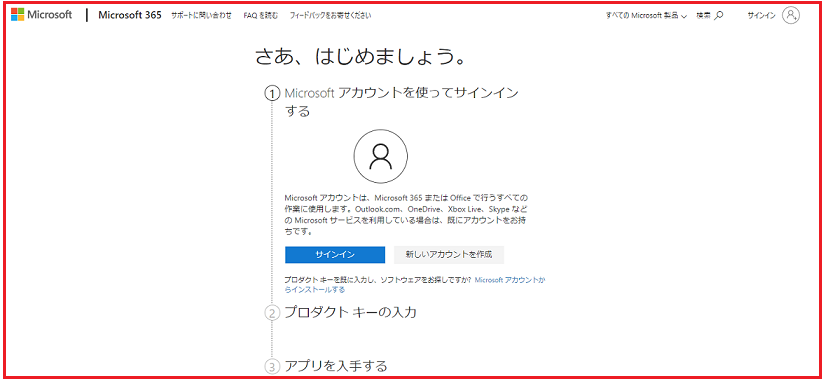Screen dimensions: 823x381
Task: Expand the アプリを入手する step heading
Action: pos(336,365)
